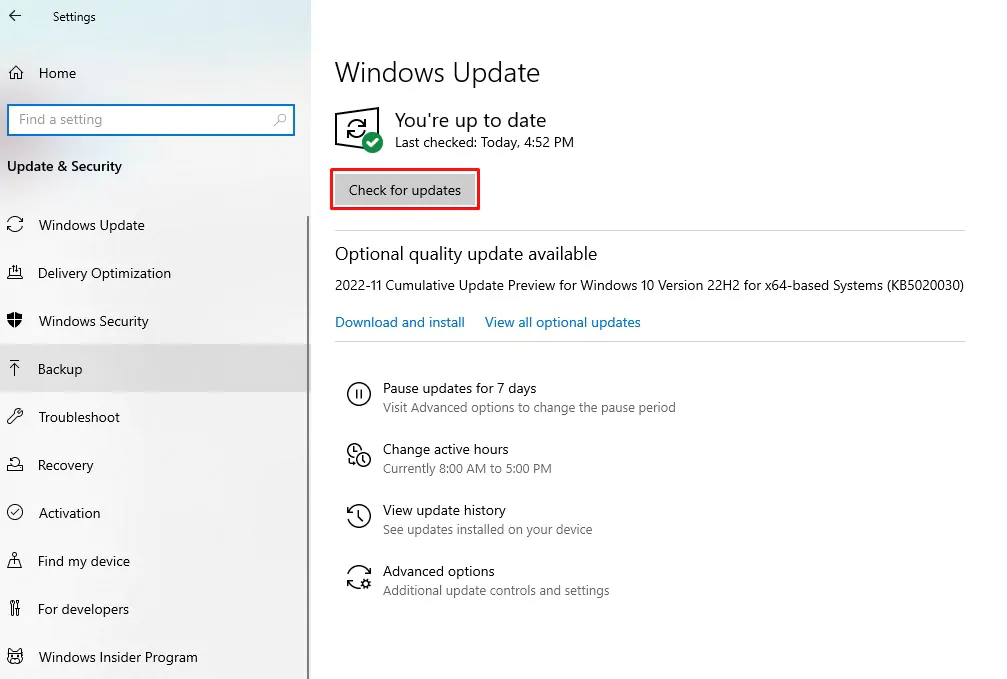Click 'Visit Advanced options to change the pause period'
Viewport: 1007px width, 679px height.
pyautogui.click(x=529, y=407)
